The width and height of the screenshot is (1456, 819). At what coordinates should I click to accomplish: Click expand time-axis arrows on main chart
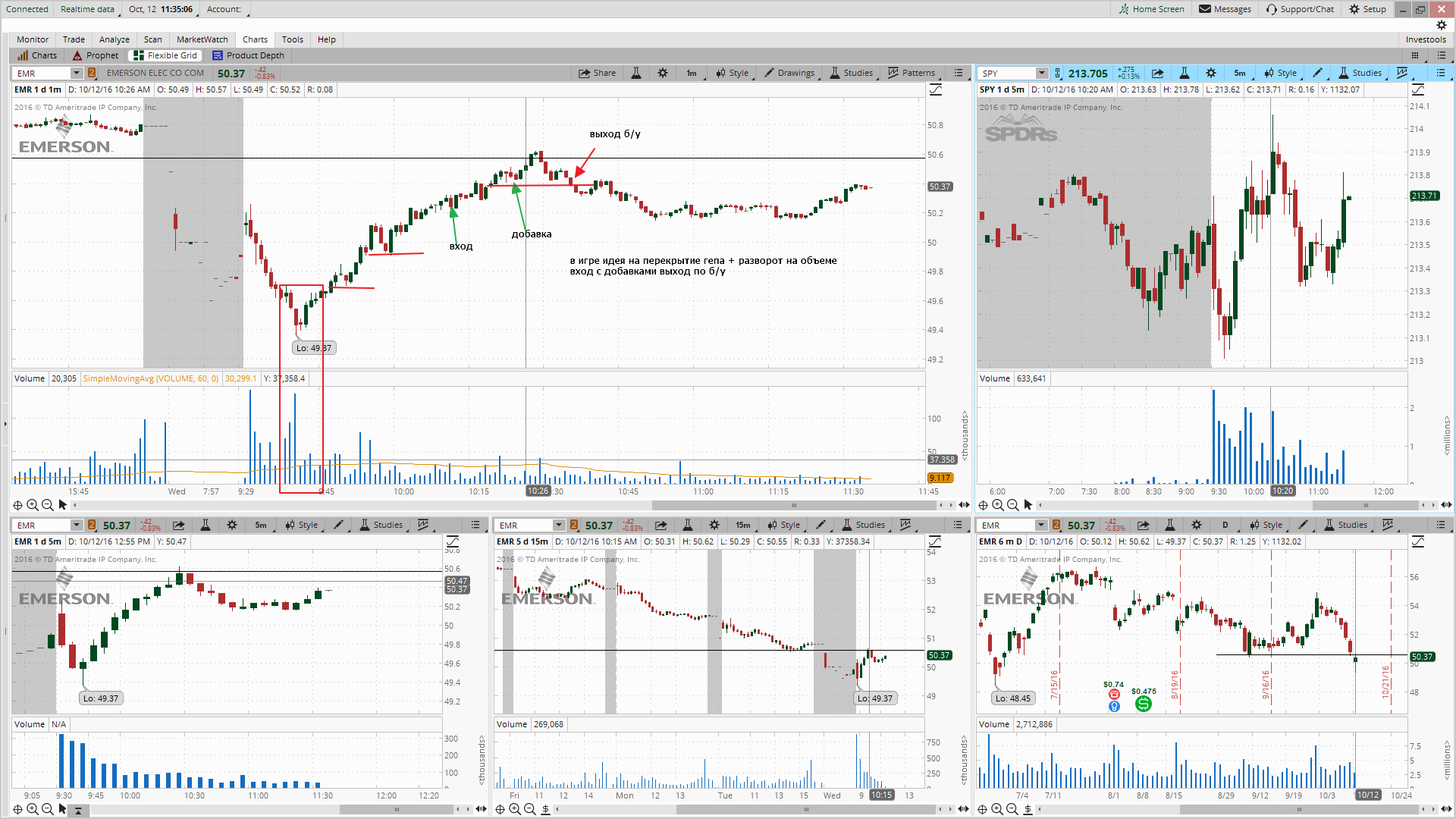(x=964, y=505)
